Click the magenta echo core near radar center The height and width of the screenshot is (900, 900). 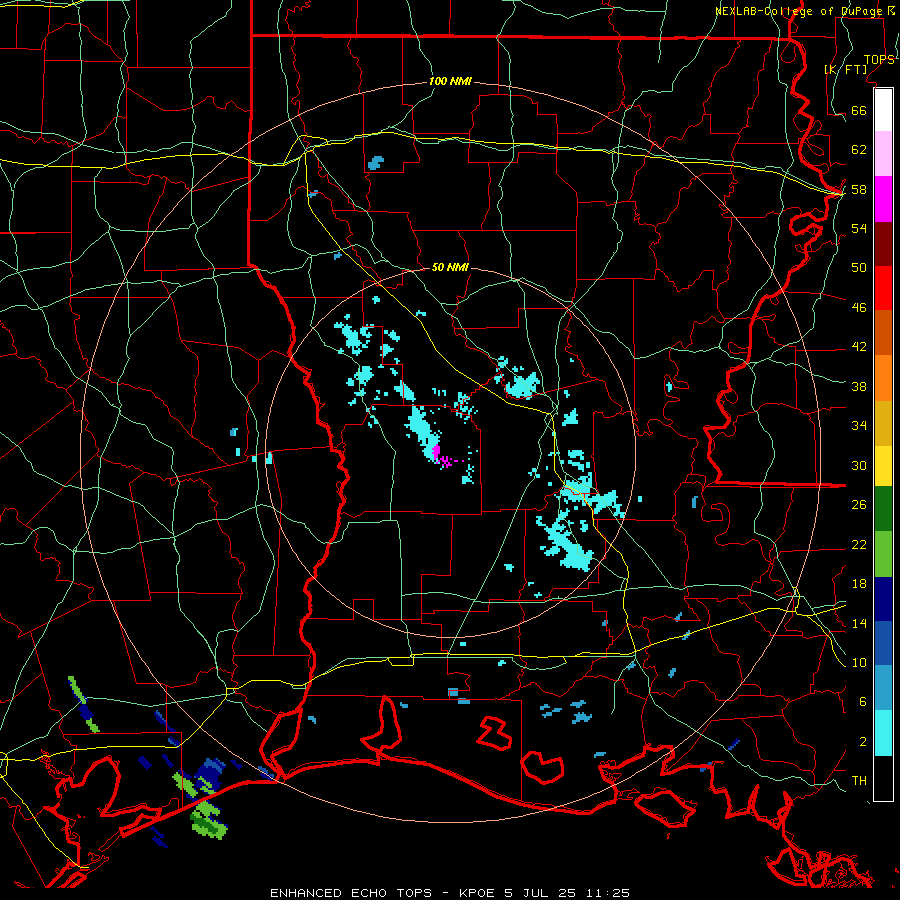pyautogui.click(x=437, y=453)
